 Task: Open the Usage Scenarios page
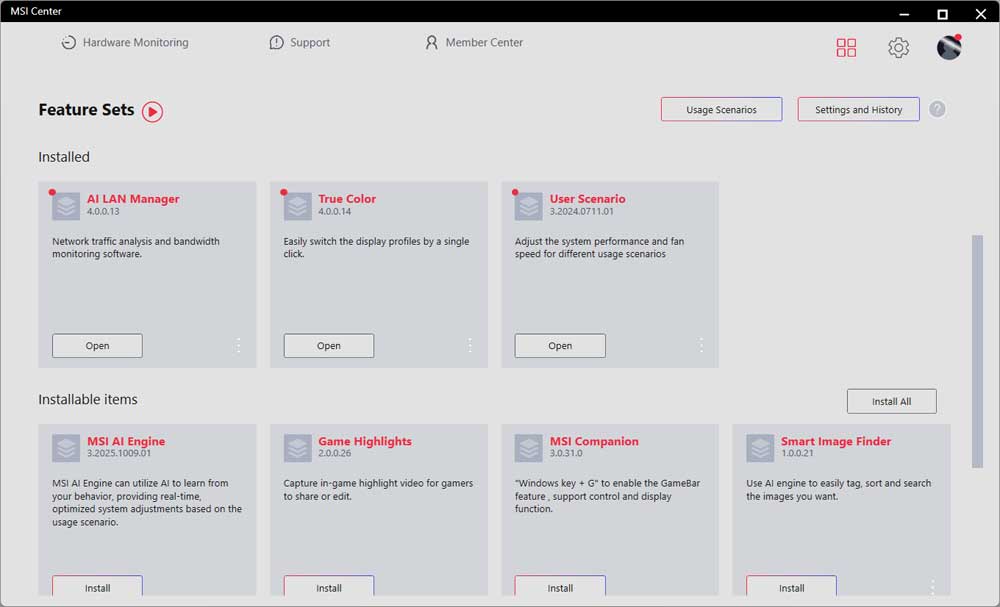721,109
